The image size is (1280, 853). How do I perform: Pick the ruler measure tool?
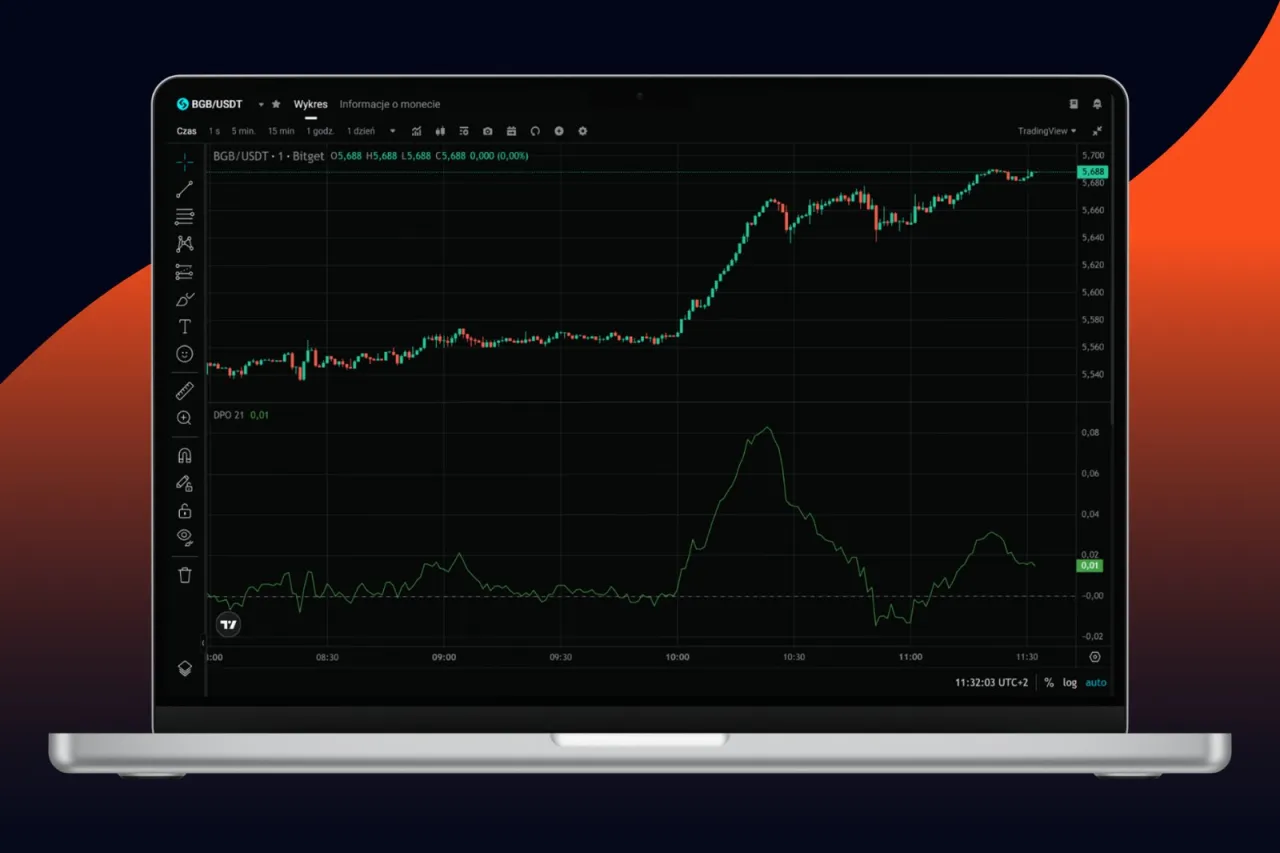pos(184,391)
